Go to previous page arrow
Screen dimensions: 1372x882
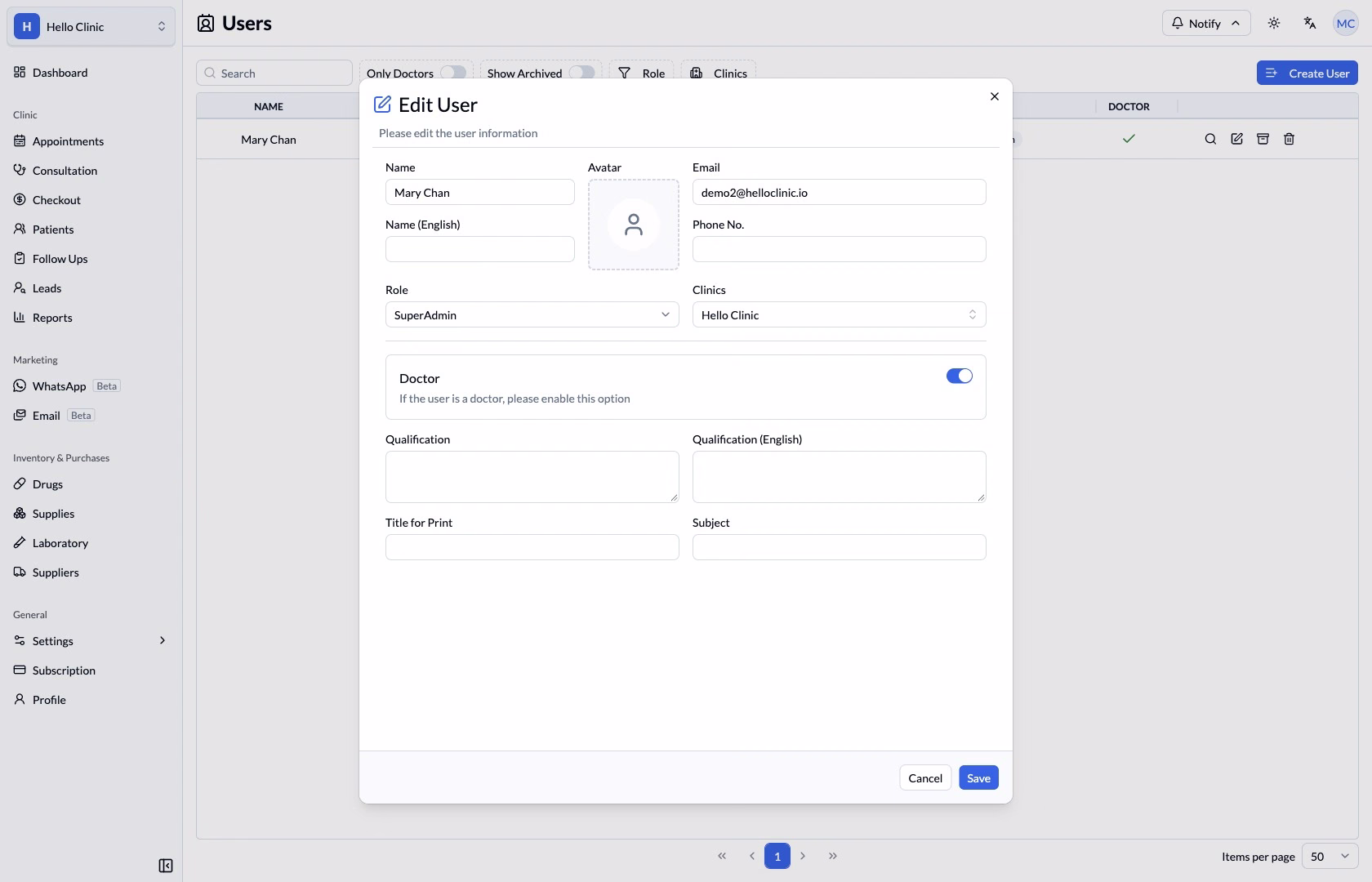(751, 856)
